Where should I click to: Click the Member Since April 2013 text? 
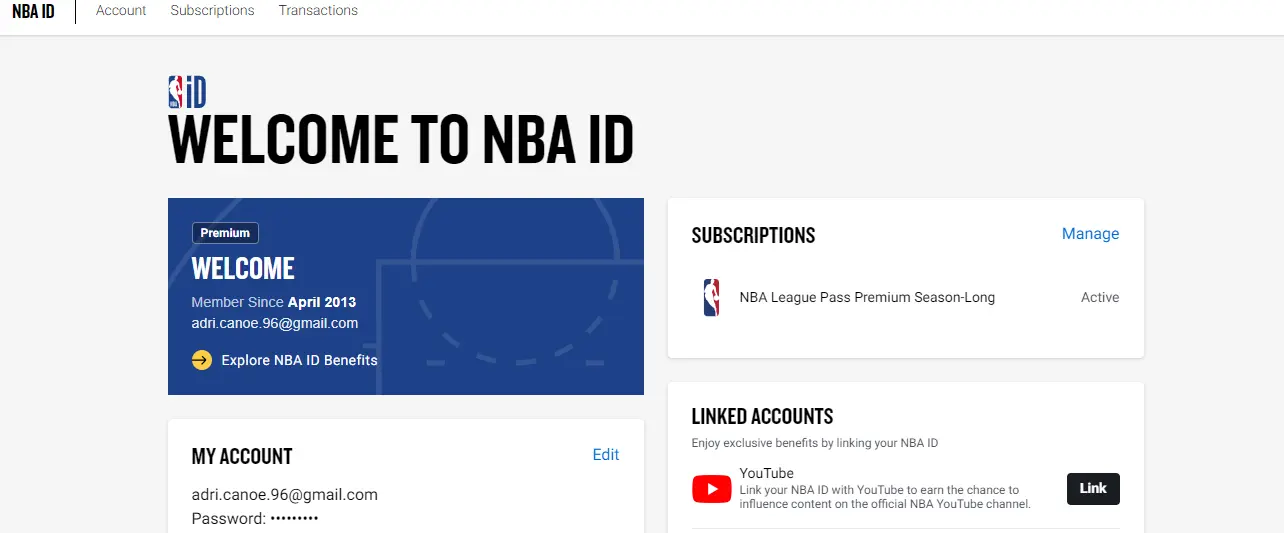point(274,302)
